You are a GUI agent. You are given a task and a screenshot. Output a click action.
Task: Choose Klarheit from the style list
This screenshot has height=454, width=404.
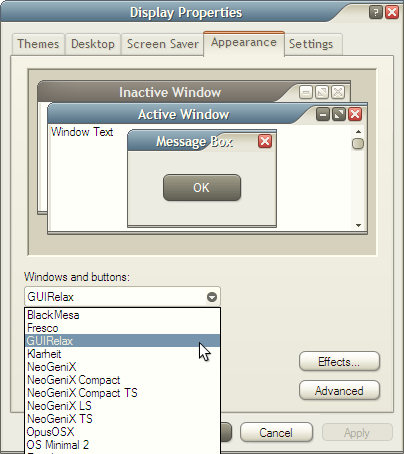pyautogui.click(x=123, y=354)
